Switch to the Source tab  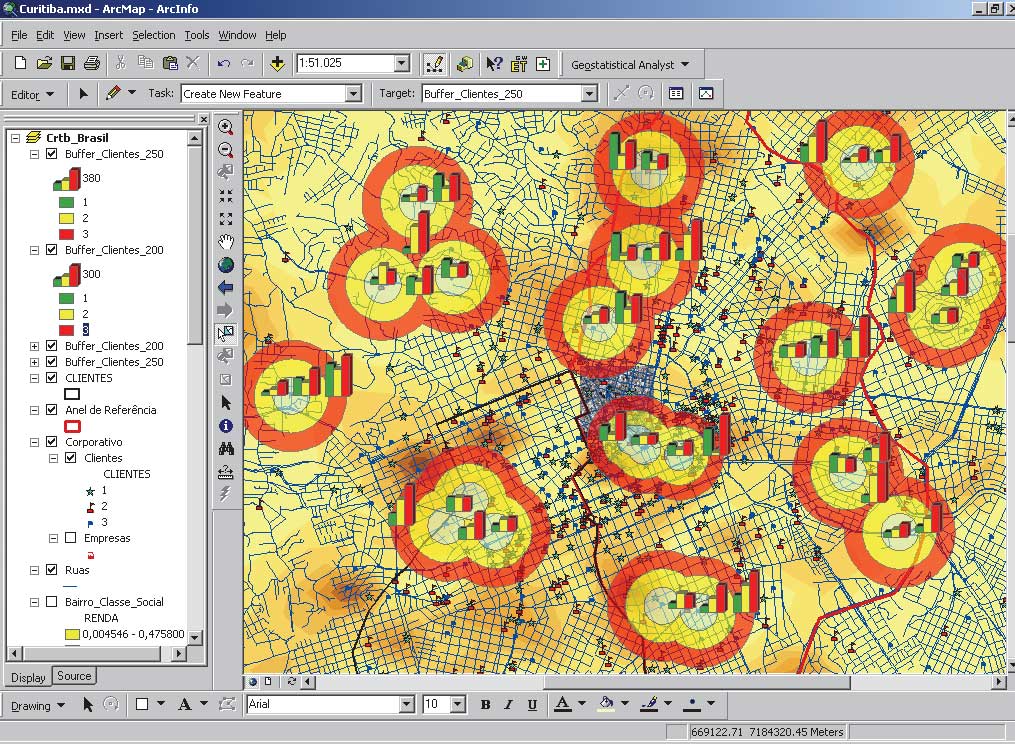[74, 676]
